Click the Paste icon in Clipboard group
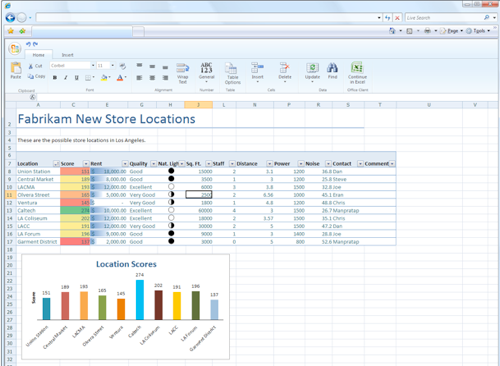This screenshot has width=500, height=366. pyautogui.click(x=16, y=68)
